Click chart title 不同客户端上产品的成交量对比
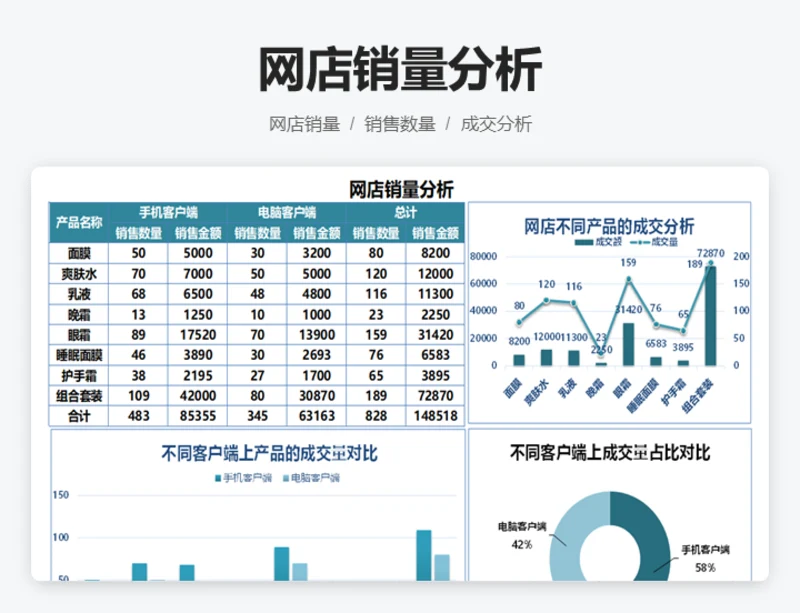 click(x=269, y=453)
